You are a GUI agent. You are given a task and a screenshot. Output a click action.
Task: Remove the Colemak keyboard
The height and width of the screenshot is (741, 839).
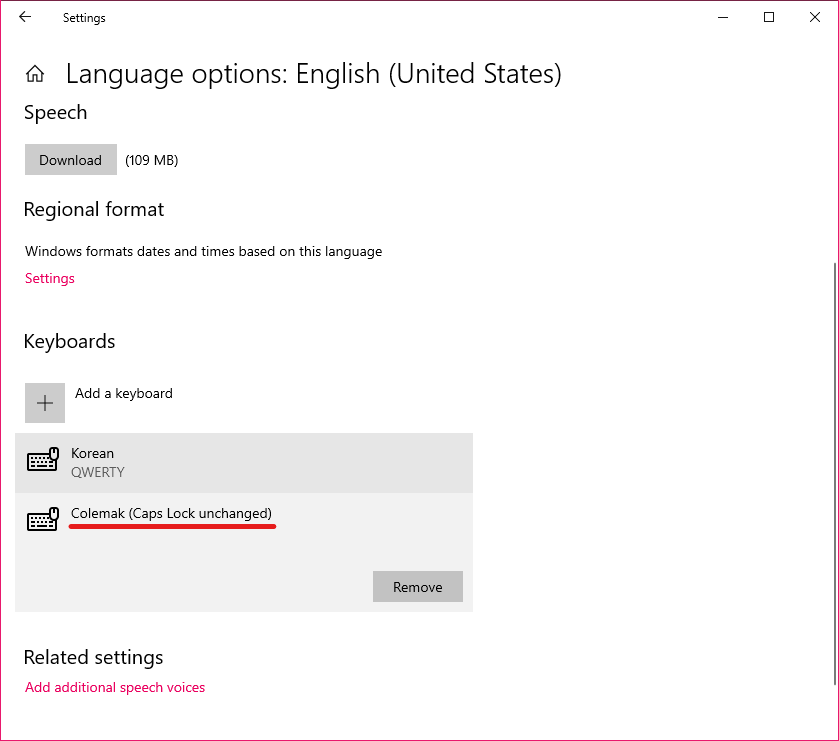click(418, 586)
